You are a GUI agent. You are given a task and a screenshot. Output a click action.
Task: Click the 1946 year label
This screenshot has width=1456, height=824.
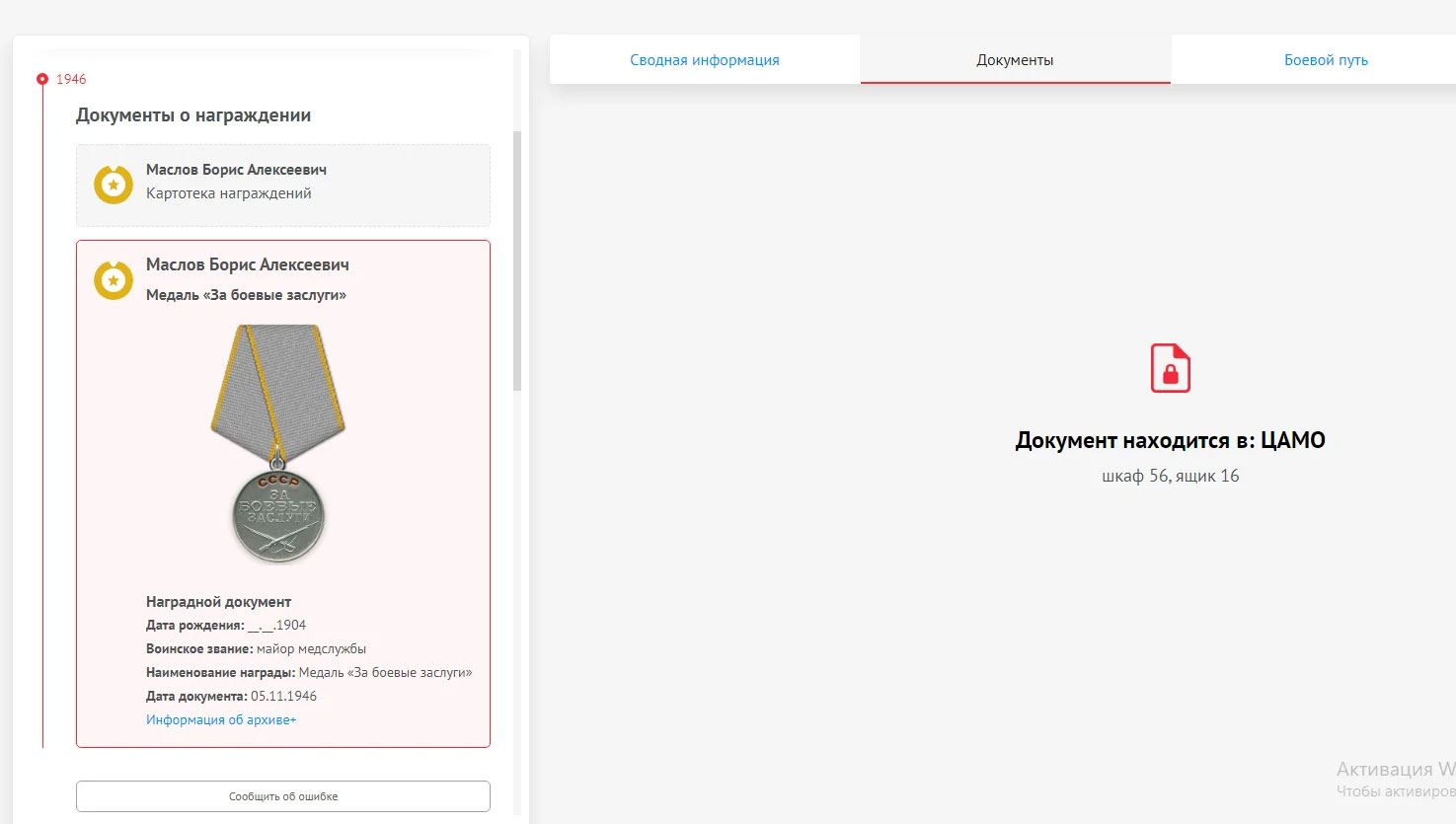tap(71, 79)
